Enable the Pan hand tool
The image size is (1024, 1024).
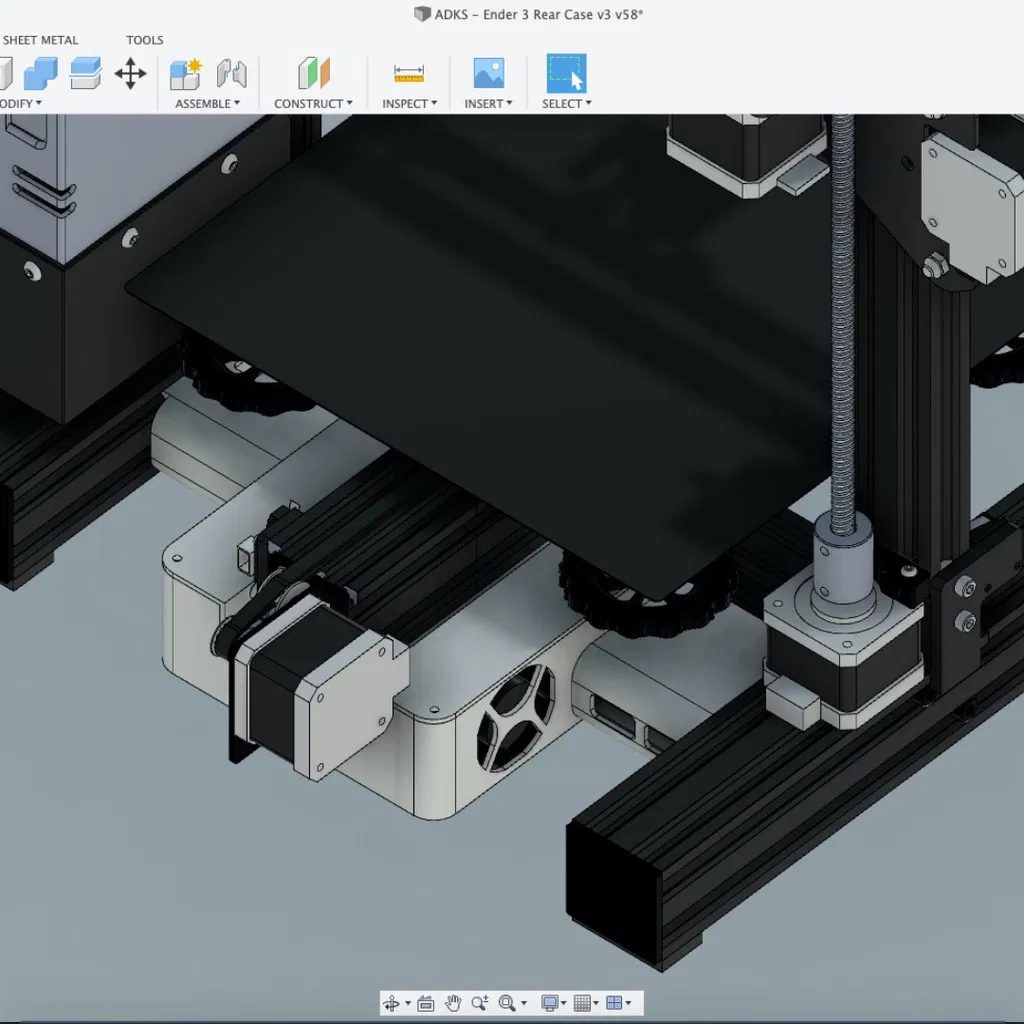click(x=453, y=1003)
